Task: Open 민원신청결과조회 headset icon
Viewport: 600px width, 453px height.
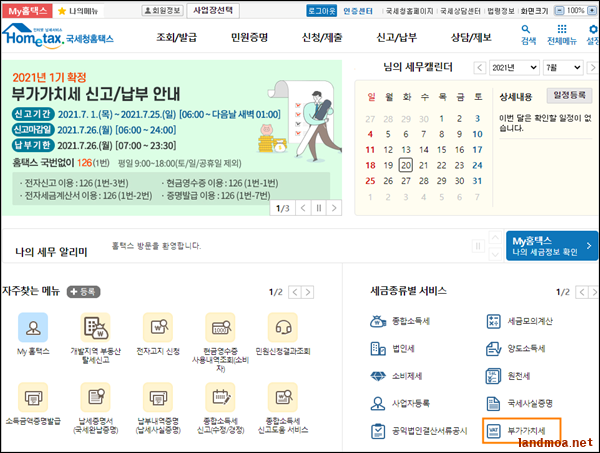Action: coord(283,328)
